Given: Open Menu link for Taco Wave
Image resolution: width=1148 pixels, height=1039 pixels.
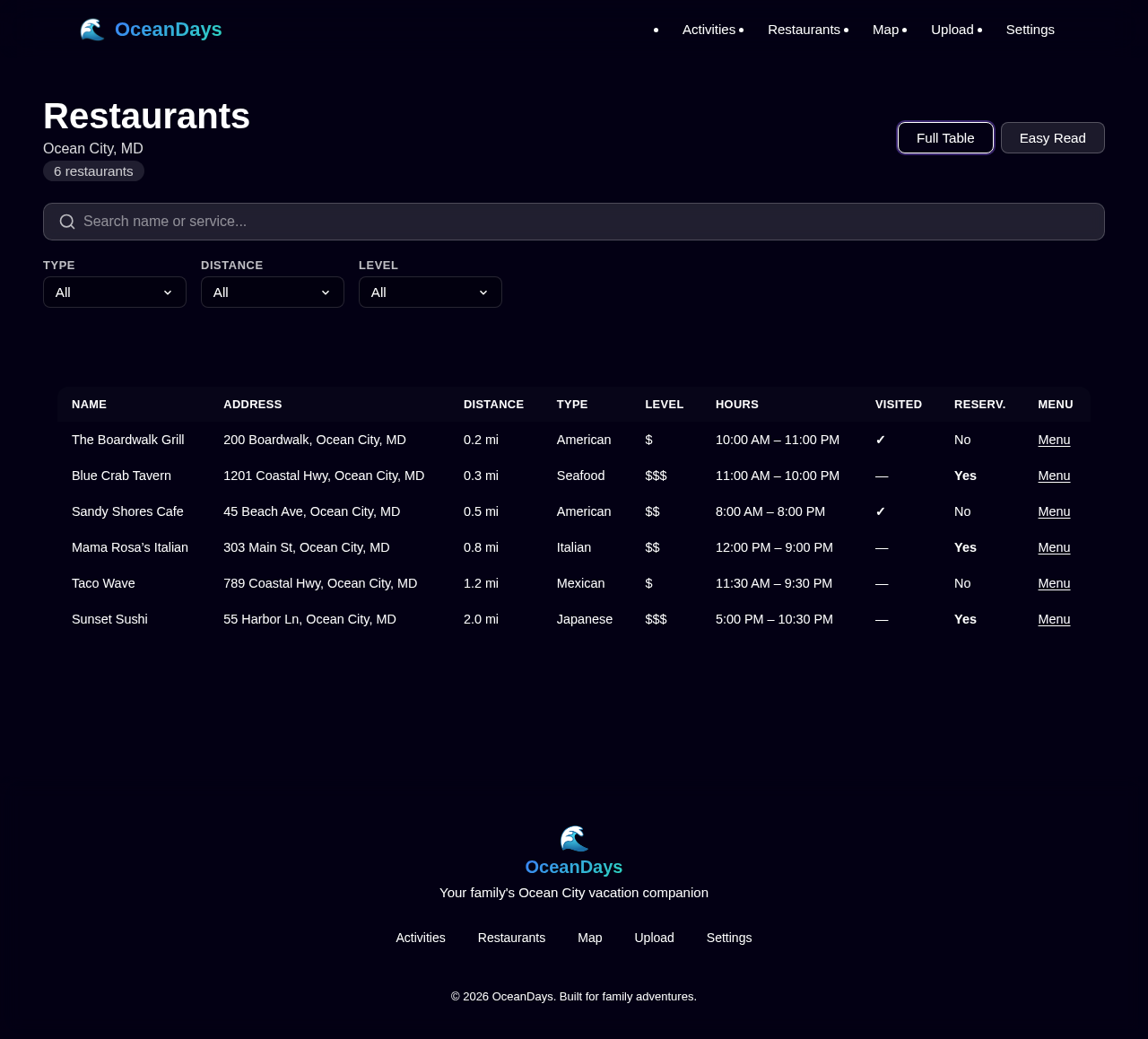Looking at the screenshot, I should point(1054,583).
